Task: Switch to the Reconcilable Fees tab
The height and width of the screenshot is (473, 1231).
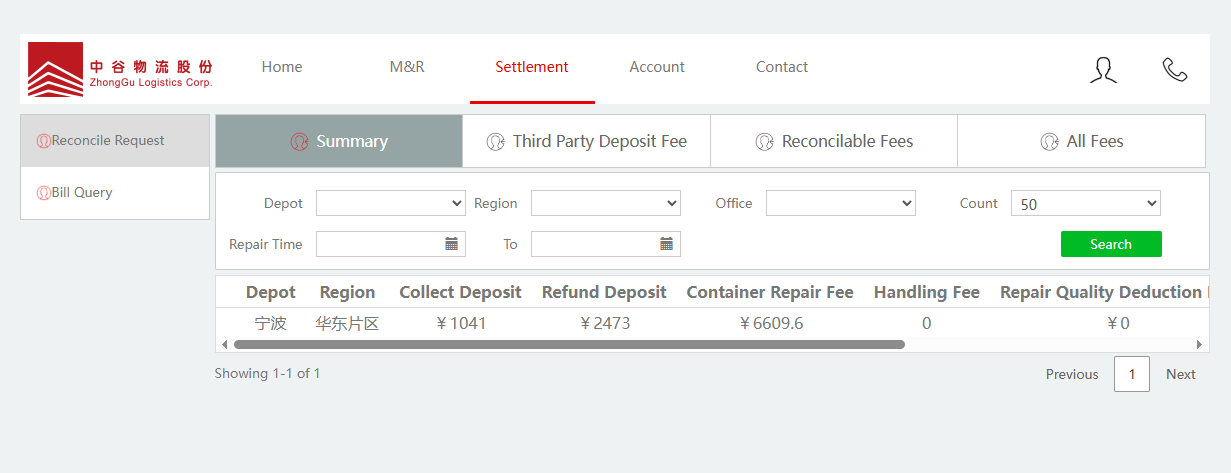Action: [834, 141]
